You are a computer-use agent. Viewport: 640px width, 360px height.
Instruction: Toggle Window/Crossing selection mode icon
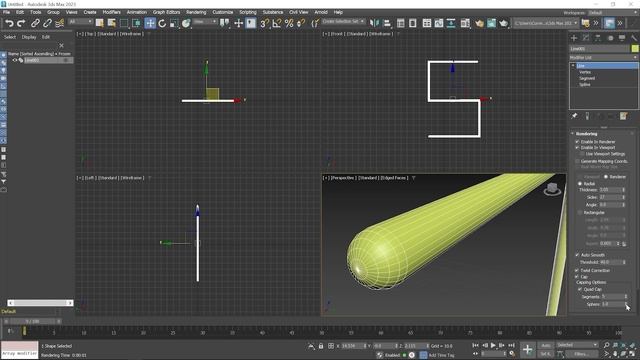(136, 23)
